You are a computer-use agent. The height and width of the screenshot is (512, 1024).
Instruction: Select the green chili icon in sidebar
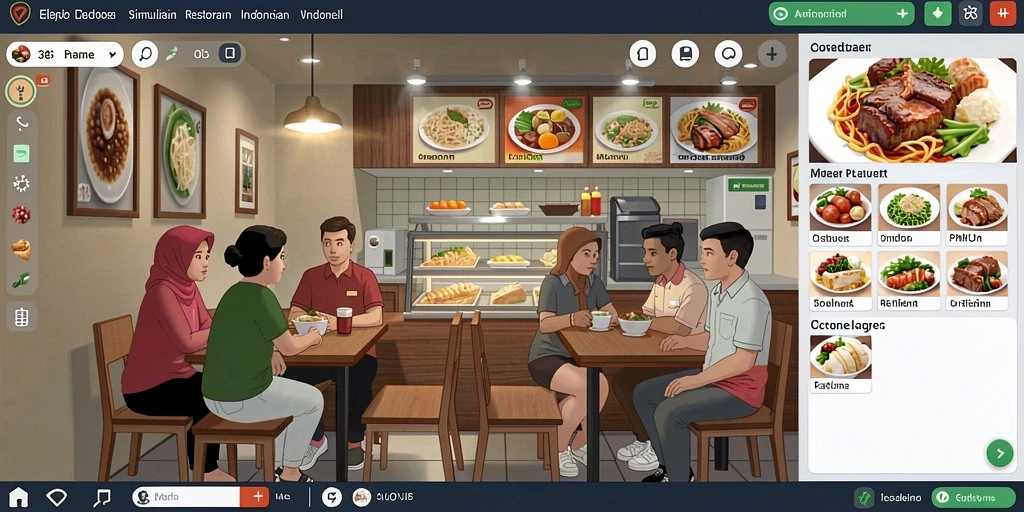click(21, 280)
